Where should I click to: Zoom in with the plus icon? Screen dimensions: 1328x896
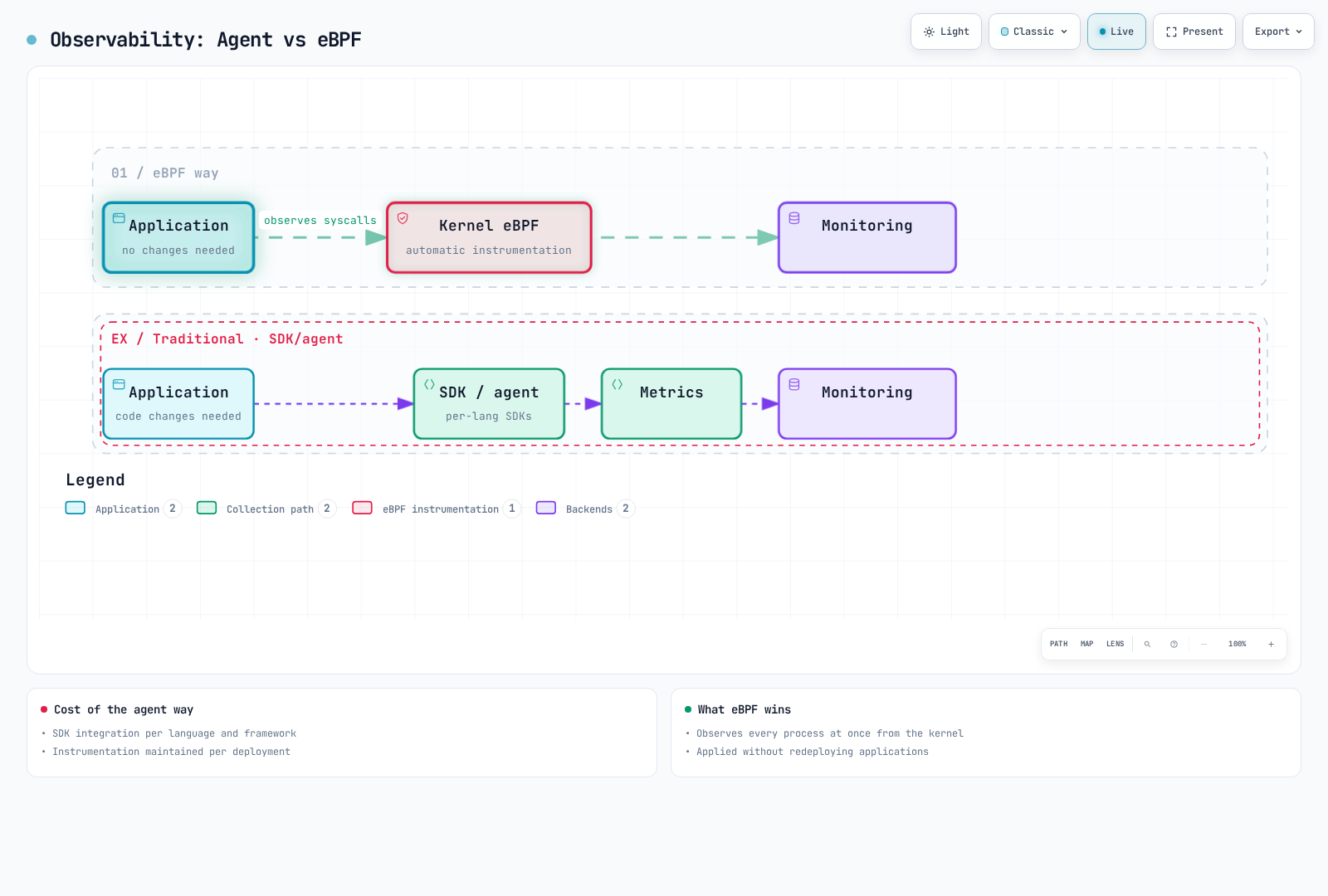point(1271,644)
